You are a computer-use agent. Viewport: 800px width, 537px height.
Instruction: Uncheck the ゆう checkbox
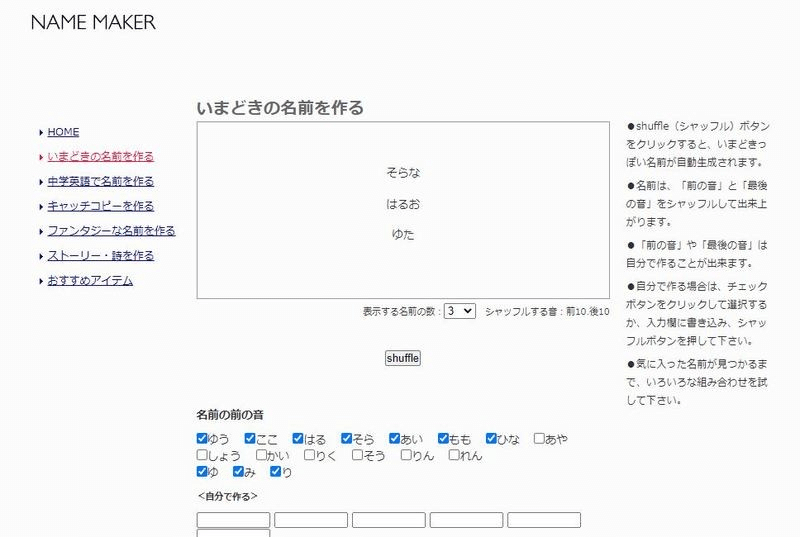pyautogui.click(x=202, y=438)
